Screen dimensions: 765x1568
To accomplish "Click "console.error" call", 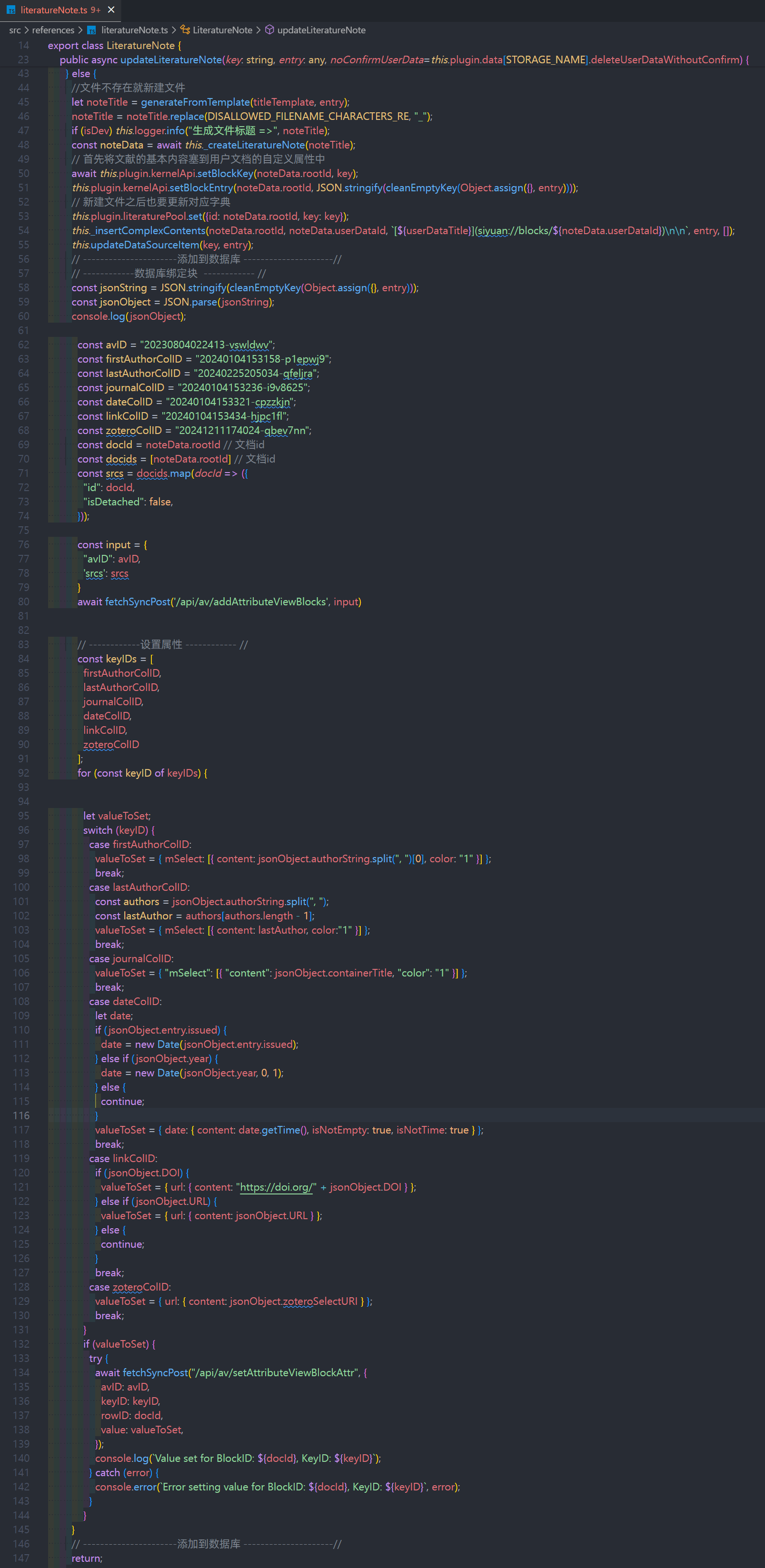I will 126,1487.
